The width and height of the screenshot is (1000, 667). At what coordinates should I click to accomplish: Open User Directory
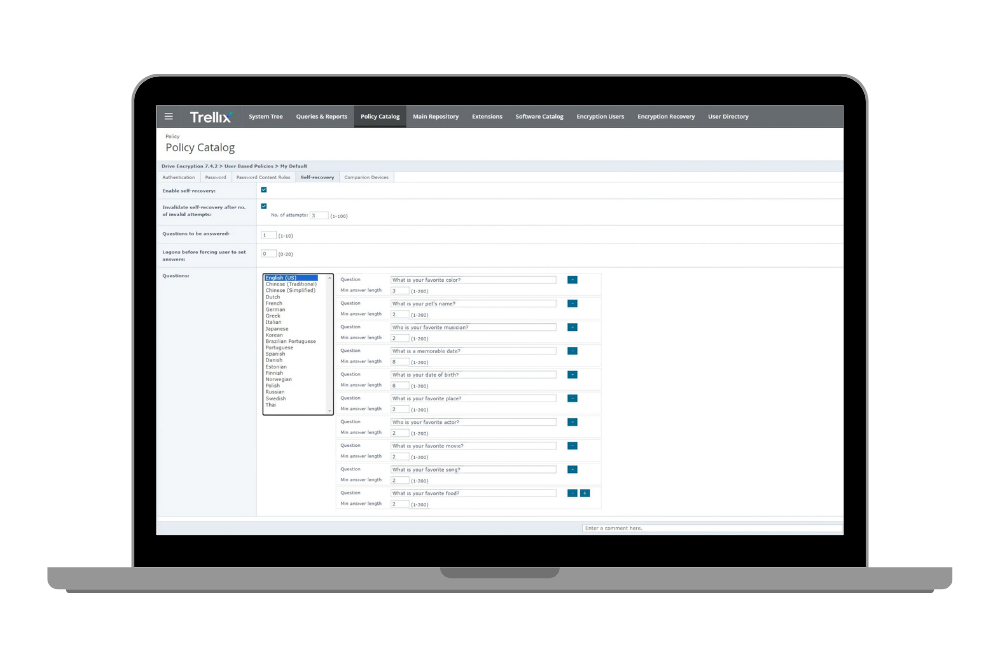(728, 117)
